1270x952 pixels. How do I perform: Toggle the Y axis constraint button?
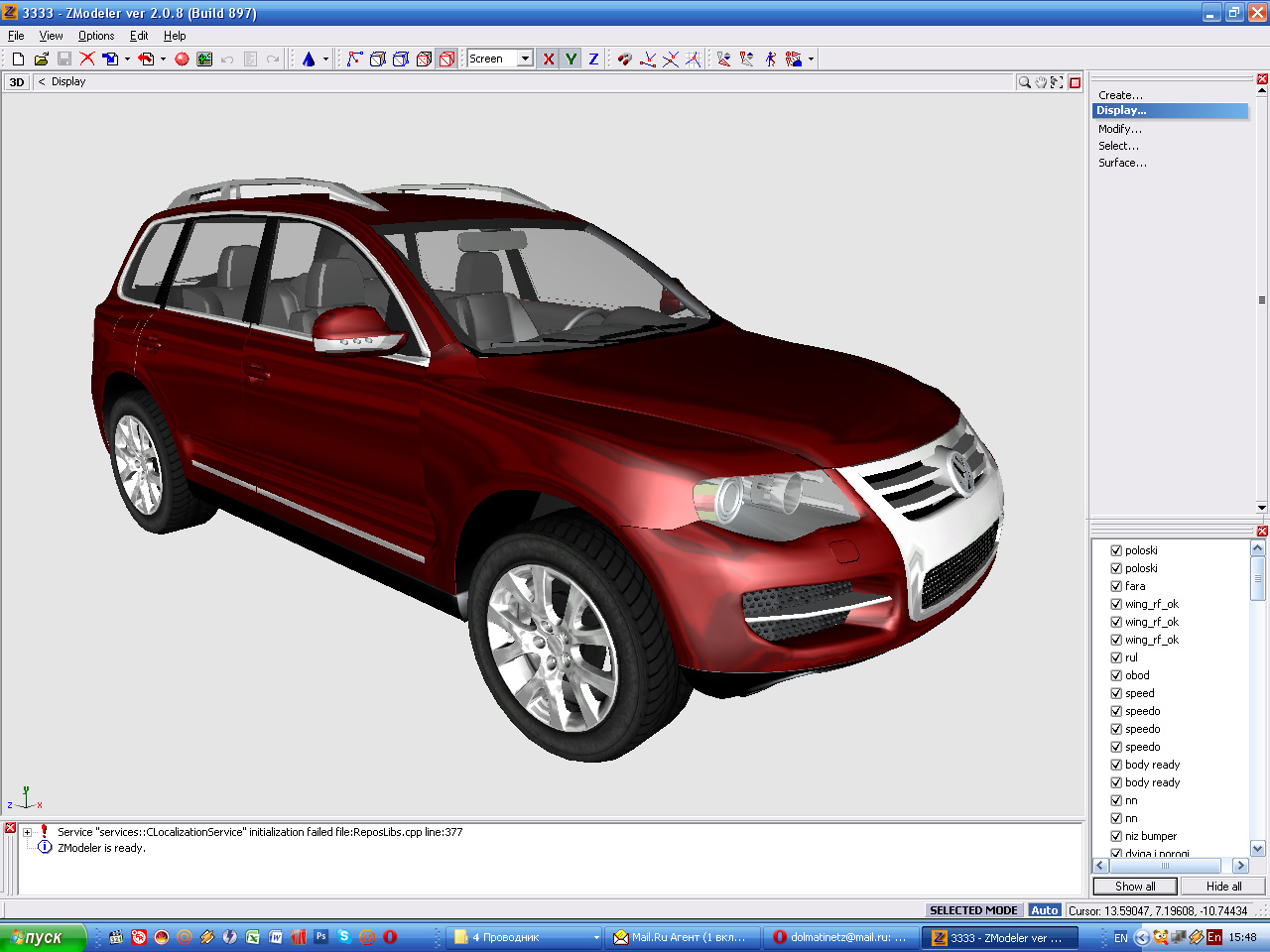click(x=571, y=59)
